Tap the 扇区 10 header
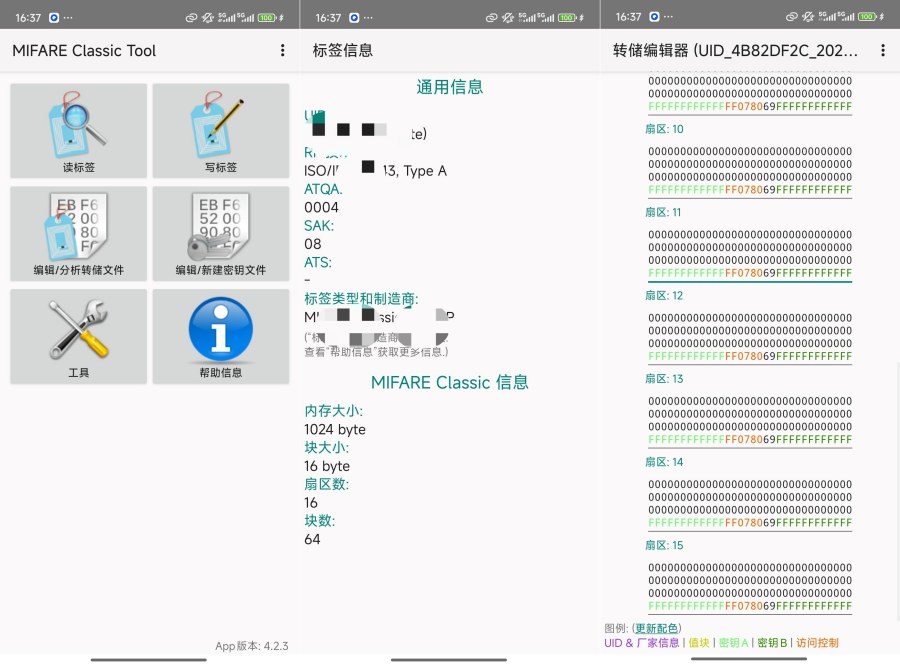Viewport: 900px width, 666px height. (664, 129)
